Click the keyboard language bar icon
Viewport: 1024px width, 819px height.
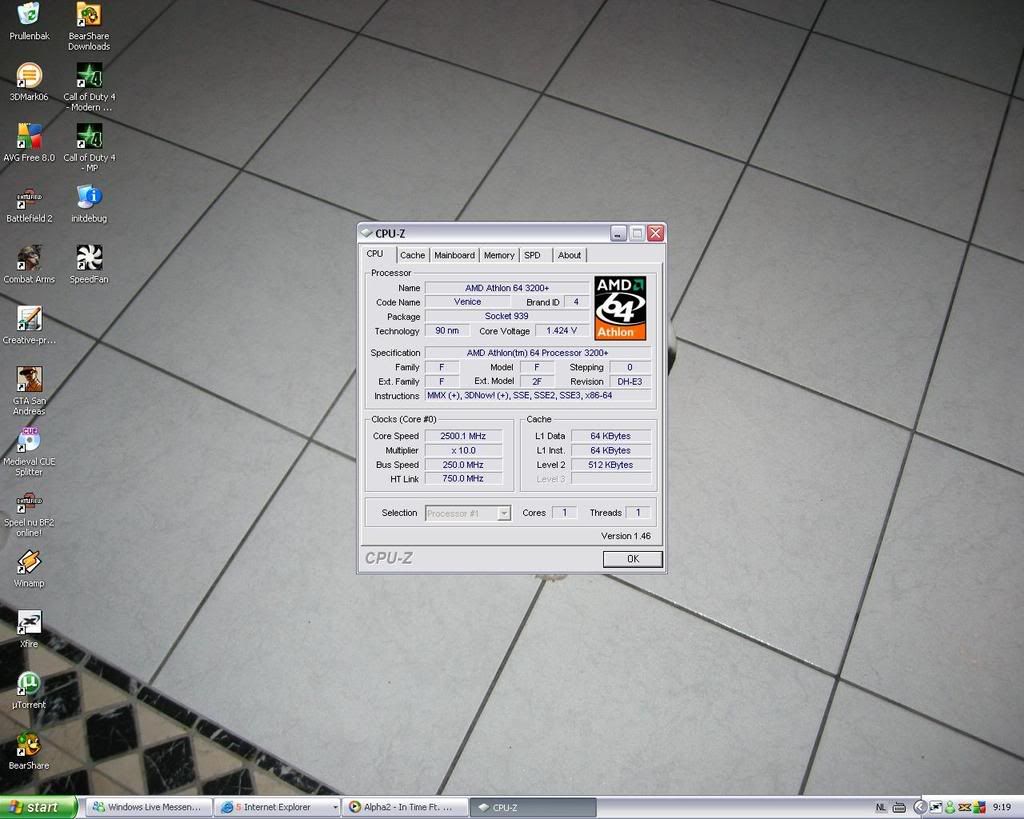[899, 808]
